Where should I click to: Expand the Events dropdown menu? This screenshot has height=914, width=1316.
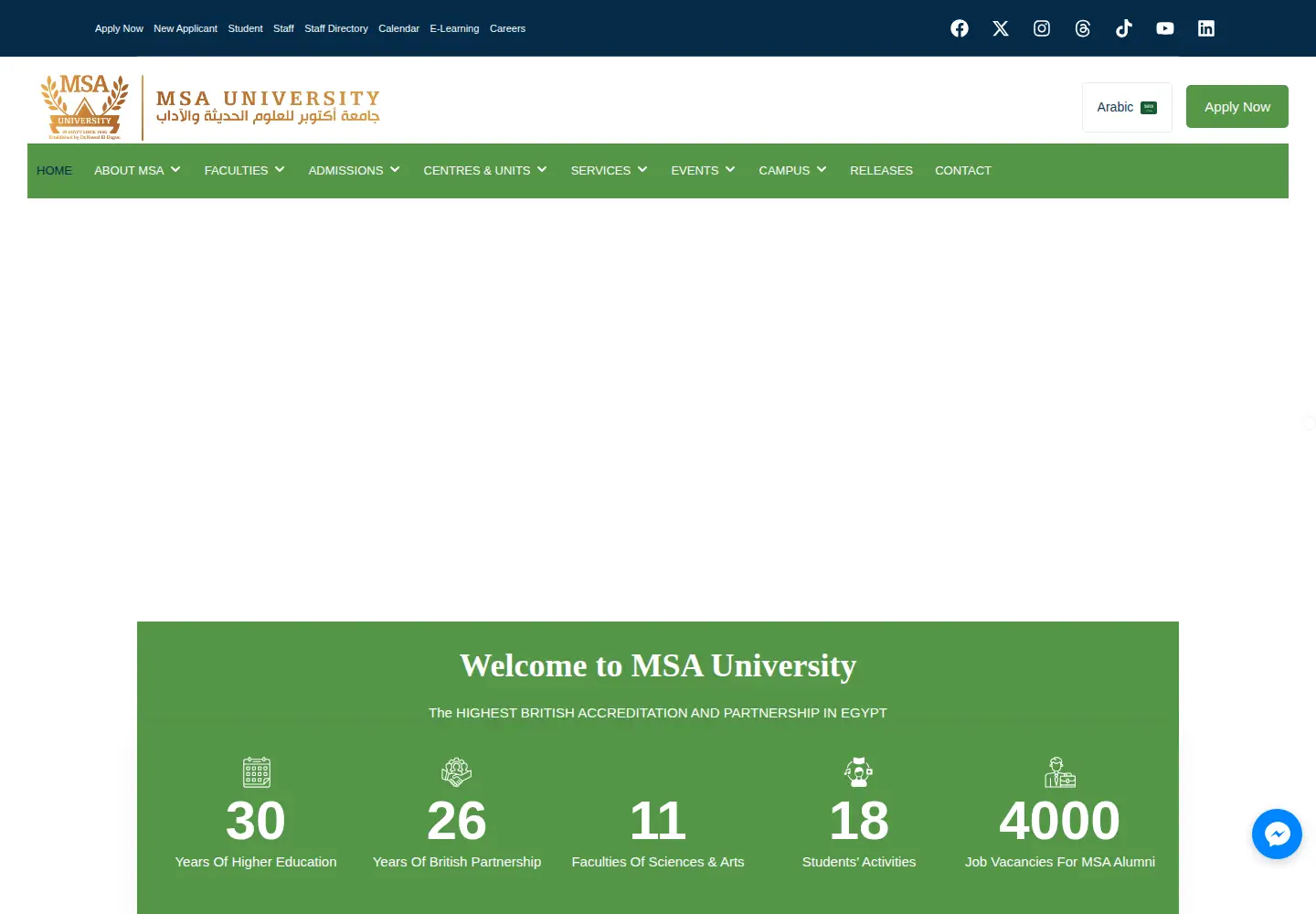point(703,171)
